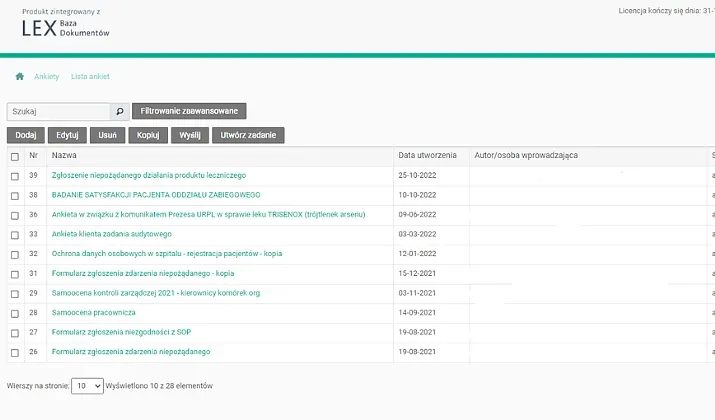
Task: Check the box for row number 33
Action: point(15,235)
